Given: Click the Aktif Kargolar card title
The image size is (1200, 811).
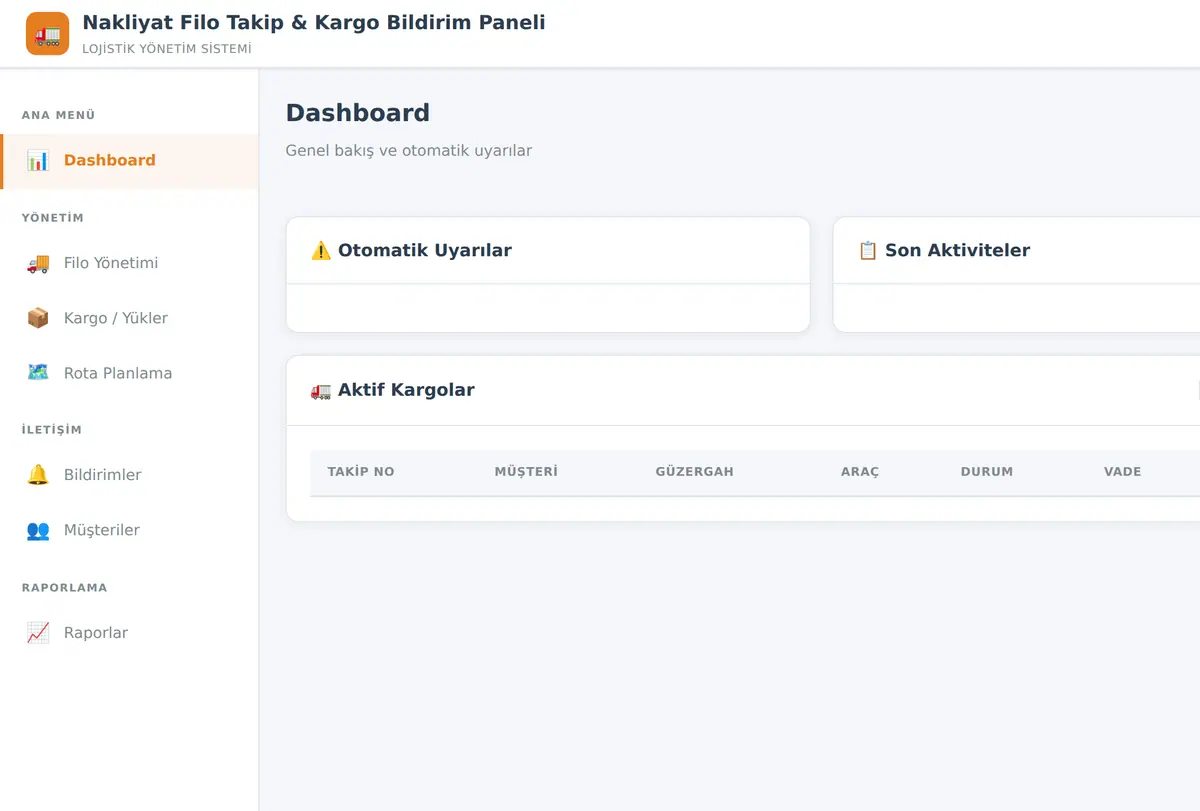Looking at the screenshot, I should click(x=406, y=391).
